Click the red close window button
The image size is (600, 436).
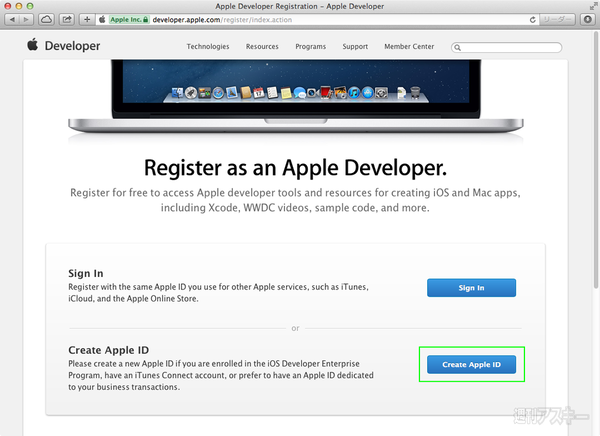pyautogui.click(x=7, y=6)
